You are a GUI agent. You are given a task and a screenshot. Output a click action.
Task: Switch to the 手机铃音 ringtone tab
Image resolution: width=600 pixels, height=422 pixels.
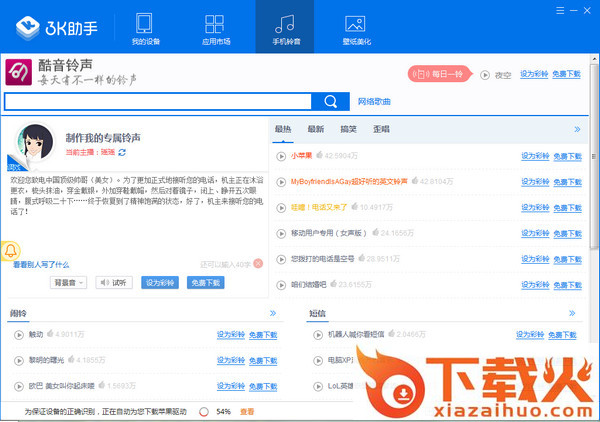[x=285, y=27]
